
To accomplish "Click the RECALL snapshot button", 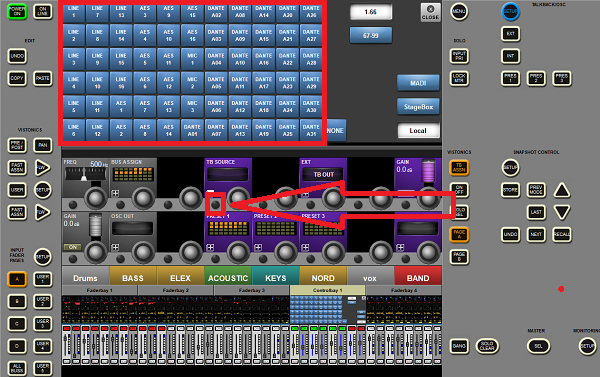I will (x=562, y=234).
